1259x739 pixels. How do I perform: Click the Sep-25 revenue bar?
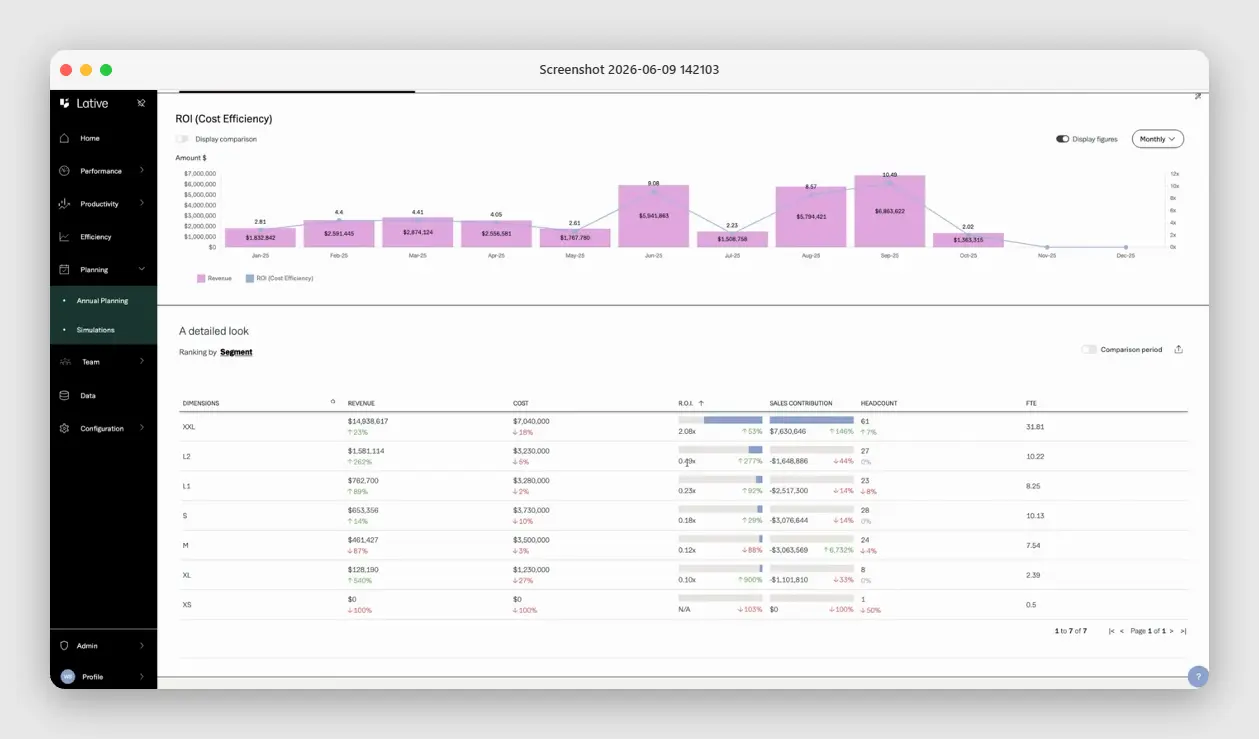point(889,211)
